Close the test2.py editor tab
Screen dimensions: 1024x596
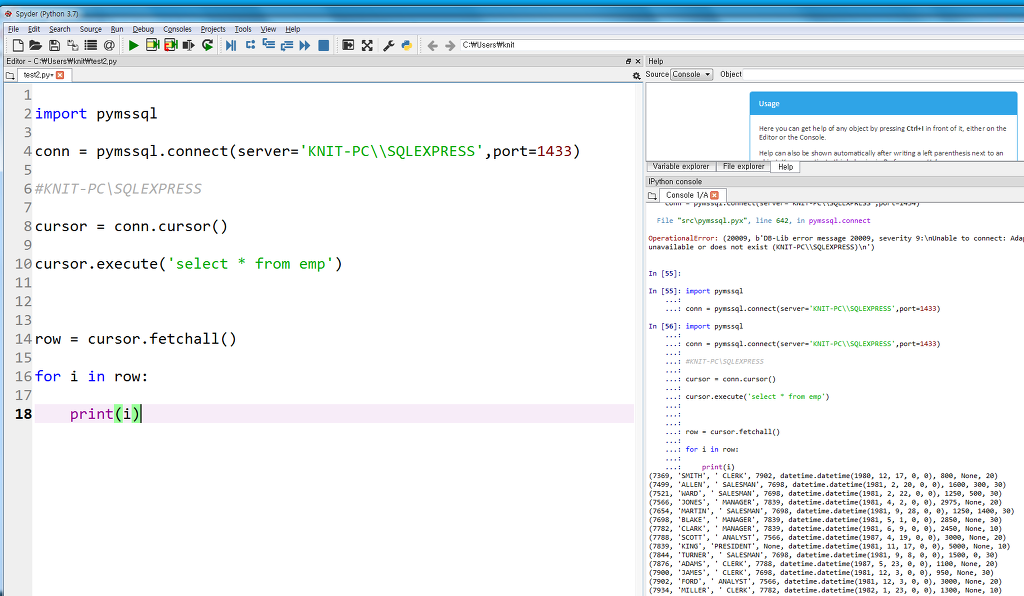60,75
